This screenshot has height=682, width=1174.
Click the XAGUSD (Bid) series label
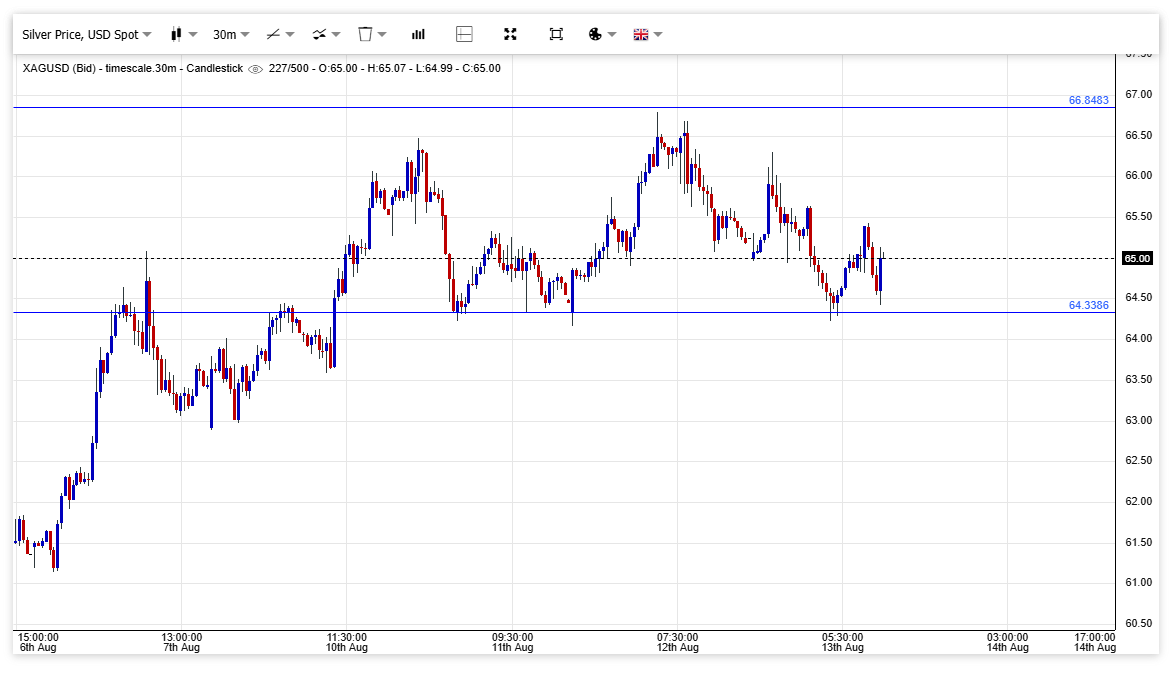pos(59,68)
